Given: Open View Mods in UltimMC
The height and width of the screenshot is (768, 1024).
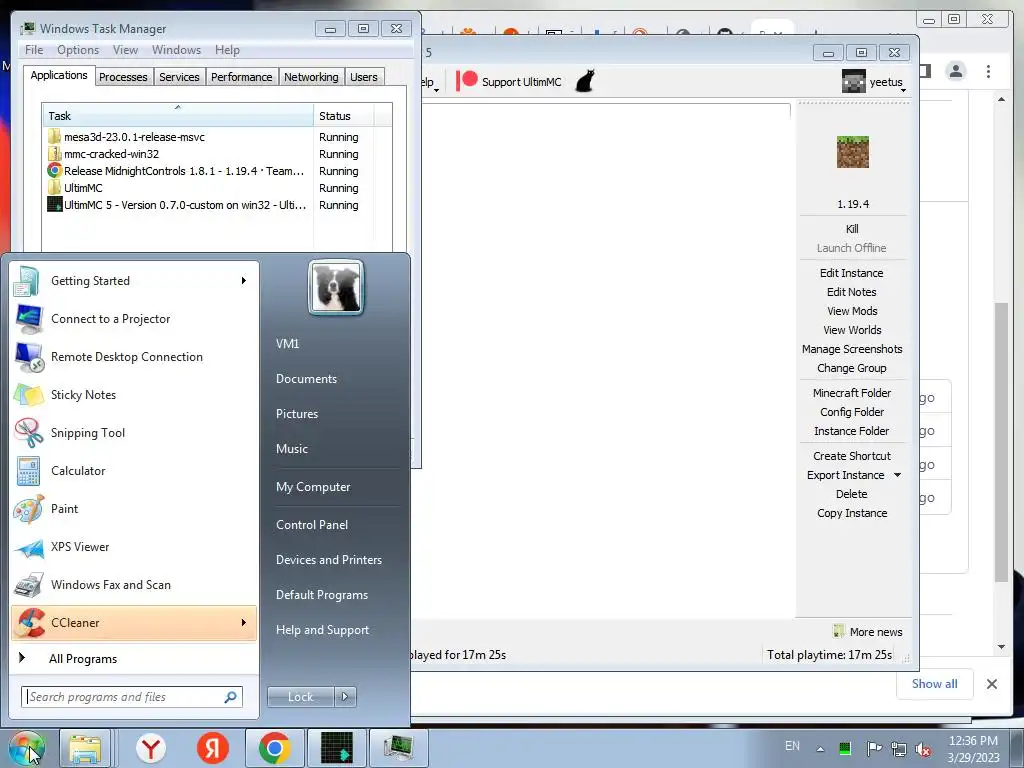Looking at the screenshot, I should (852, 311).
